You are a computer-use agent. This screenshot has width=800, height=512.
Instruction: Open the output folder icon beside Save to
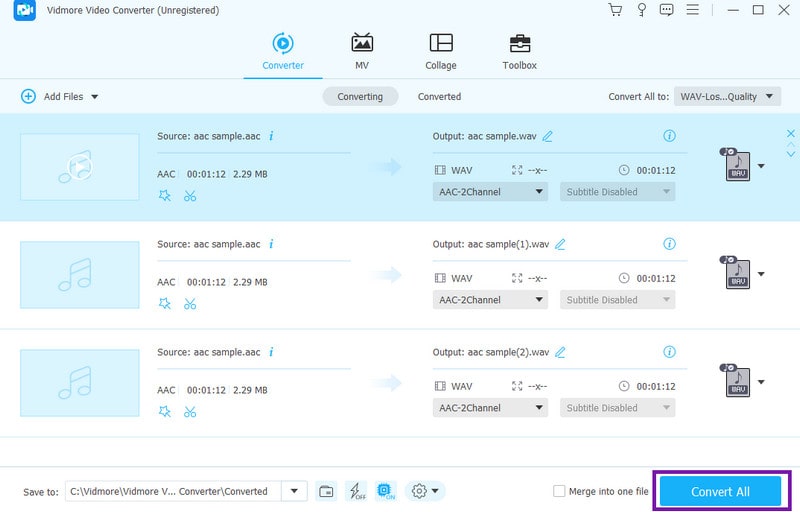pos(326,491)
